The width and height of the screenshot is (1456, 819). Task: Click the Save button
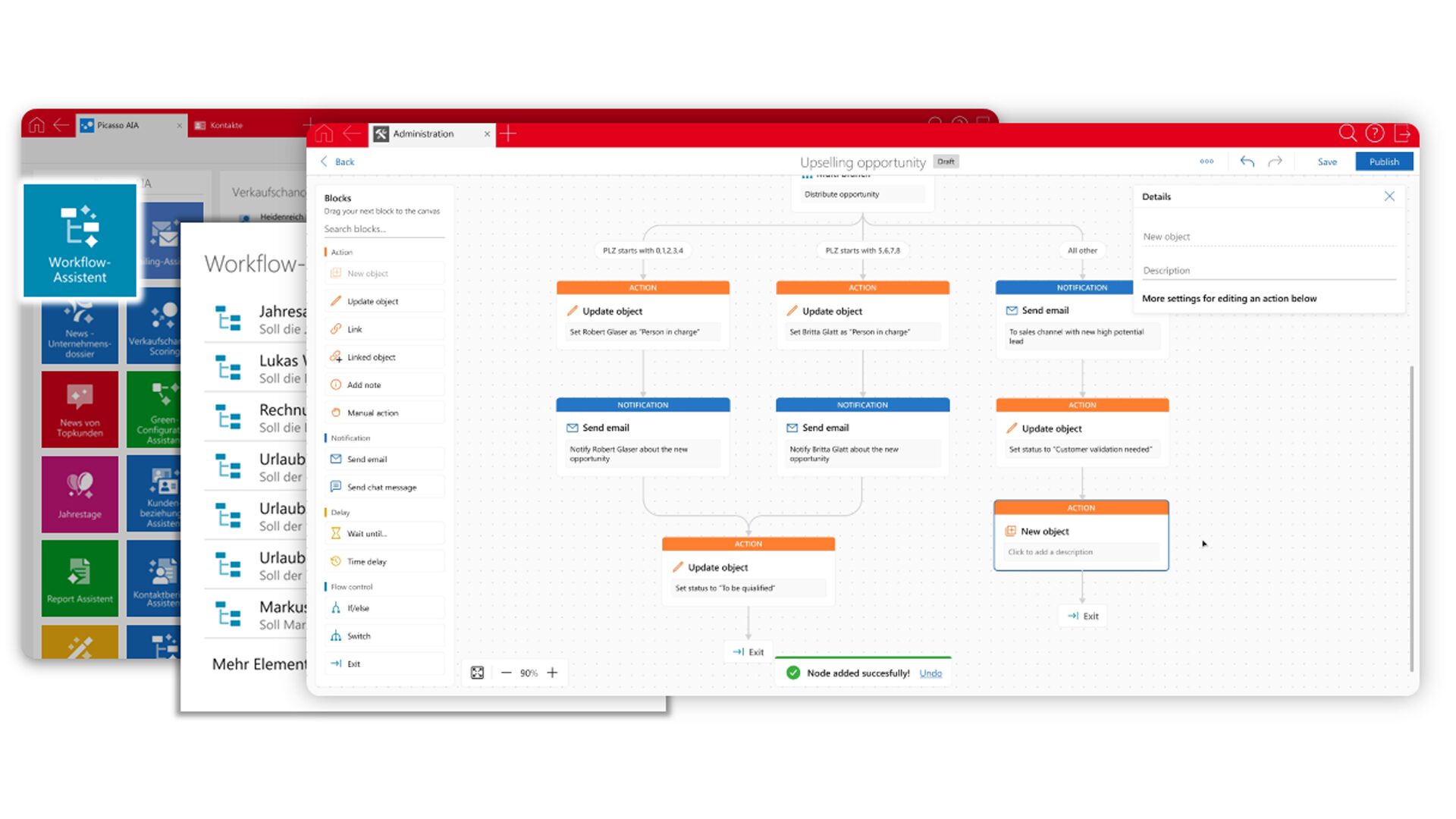point(1327,162)
